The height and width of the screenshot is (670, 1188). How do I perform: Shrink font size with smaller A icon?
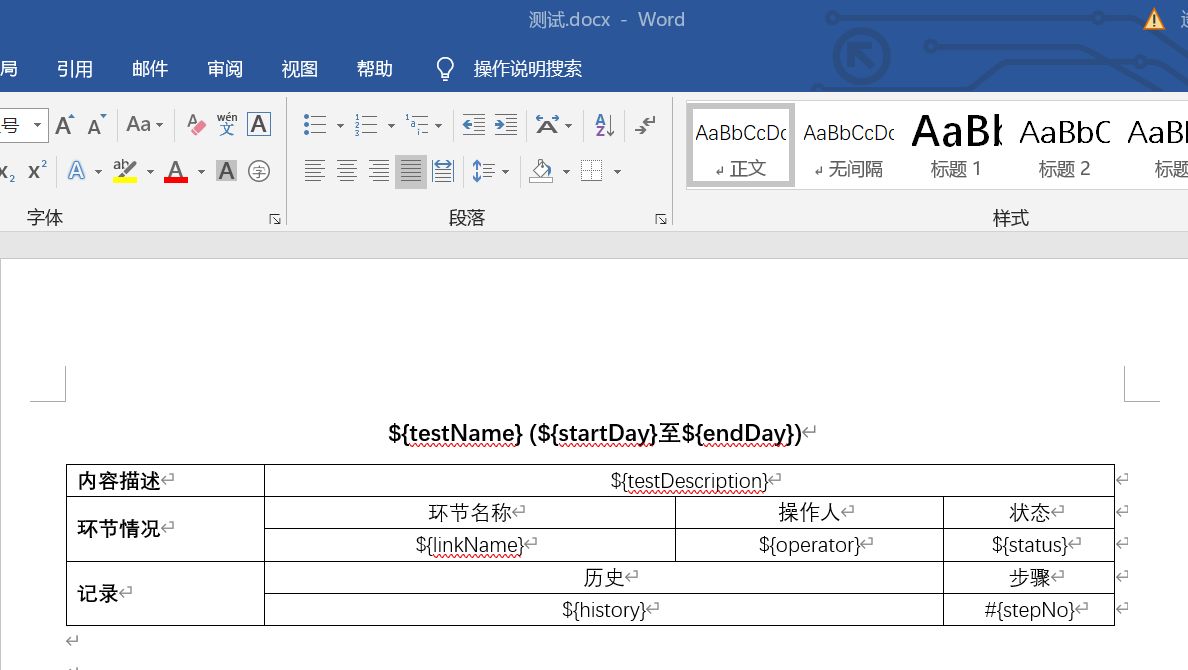[96, 125]
